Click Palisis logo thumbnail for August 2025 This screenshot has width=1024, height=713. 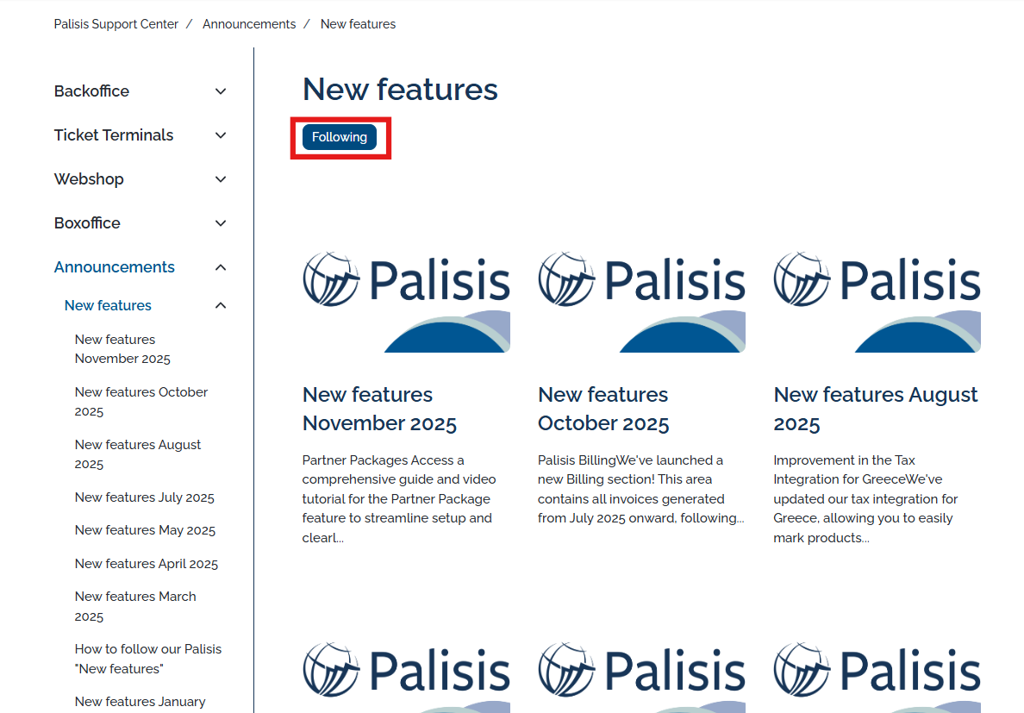point(877,302)
